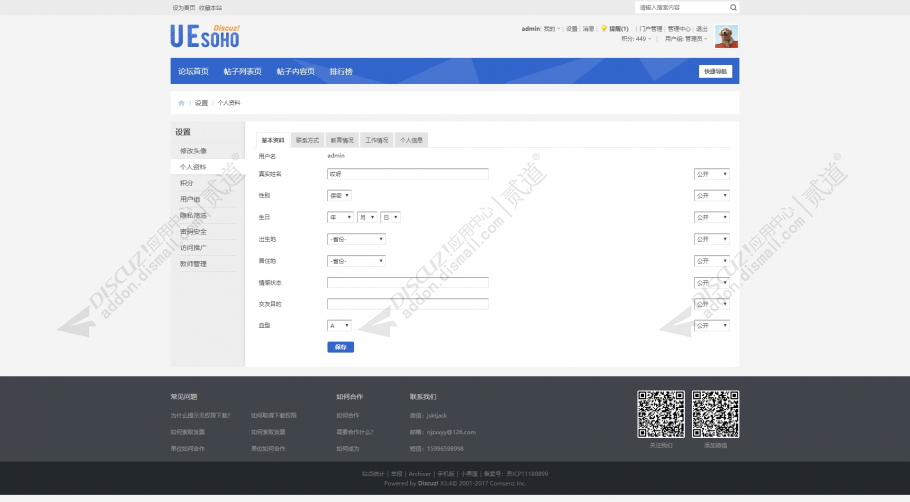Open the UE SOHO logo link

[x=205, y=36]
